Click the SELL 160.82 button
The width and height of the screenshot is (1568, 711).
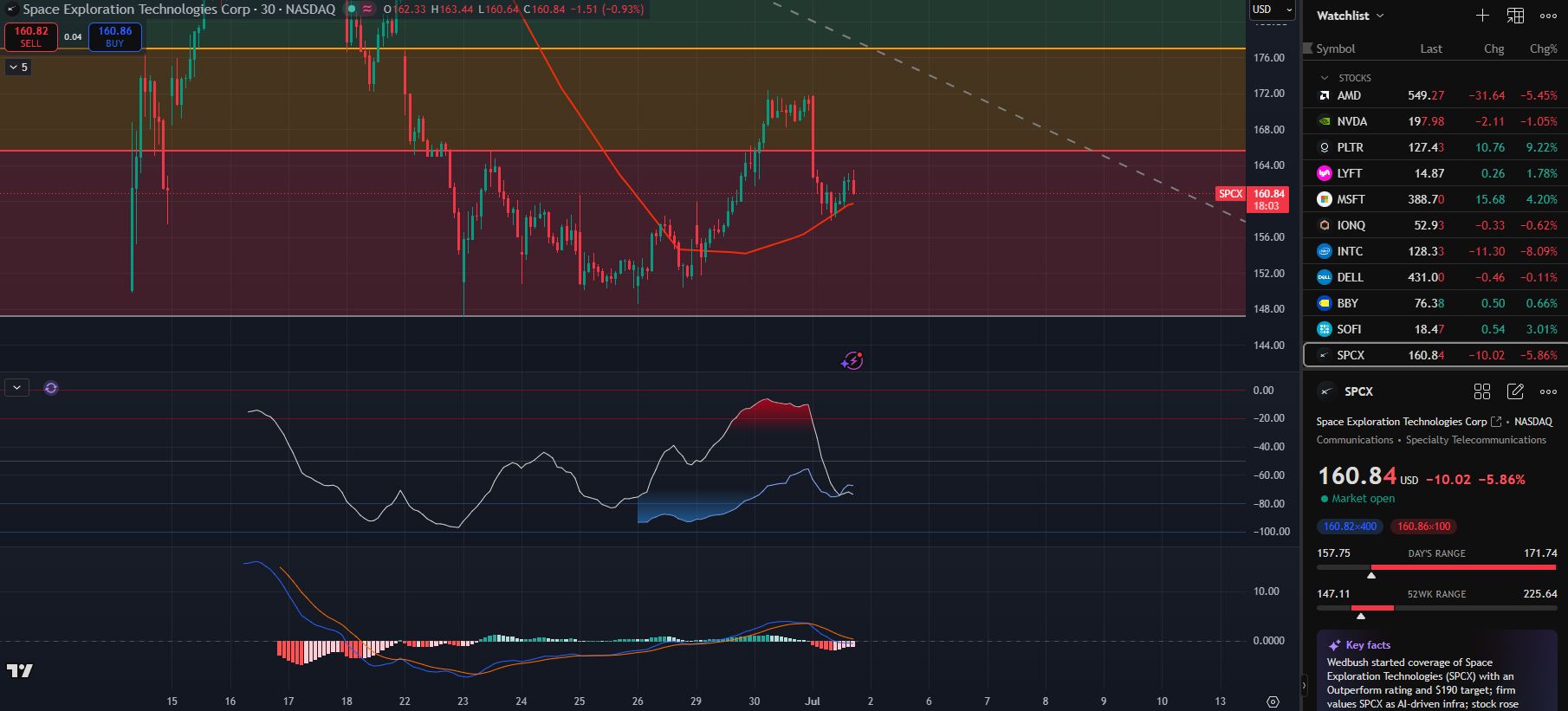click(x=31, y=36)
